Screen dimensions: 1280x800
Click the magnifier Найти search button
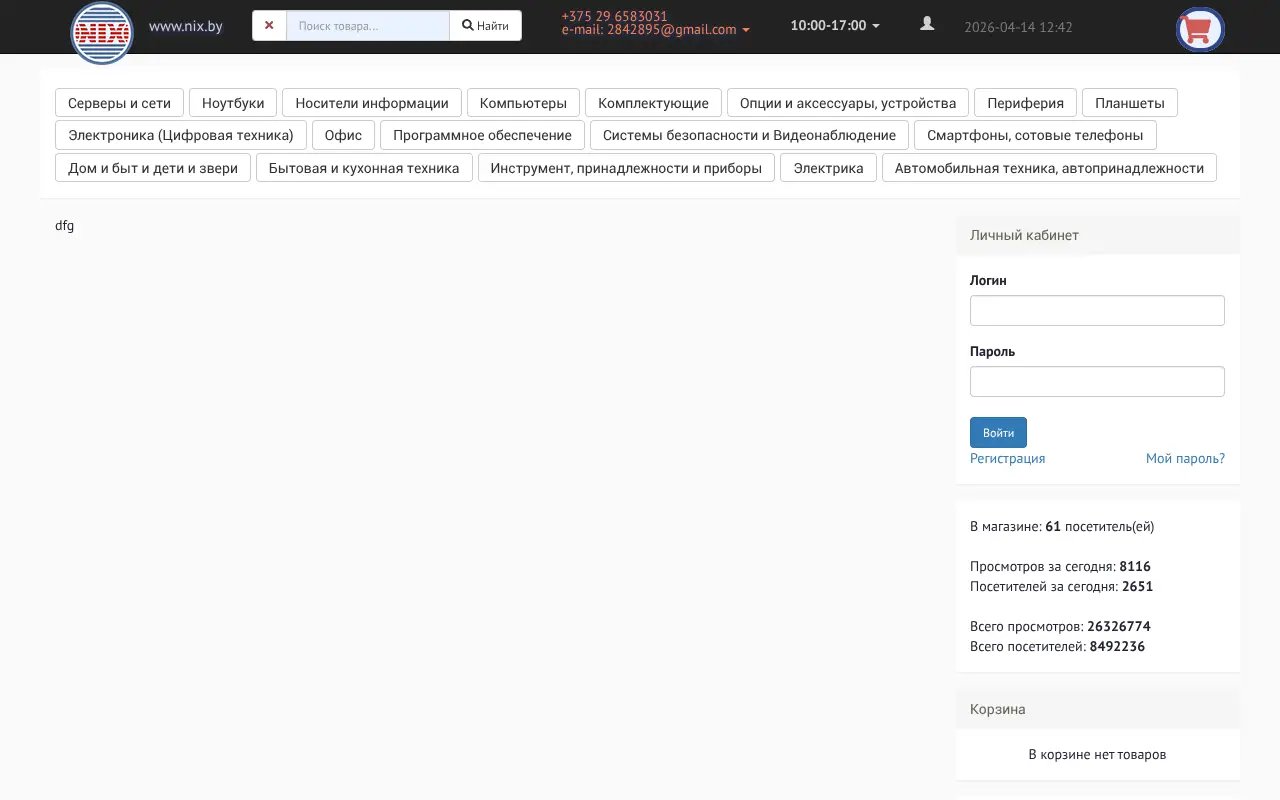click(485, 25)
